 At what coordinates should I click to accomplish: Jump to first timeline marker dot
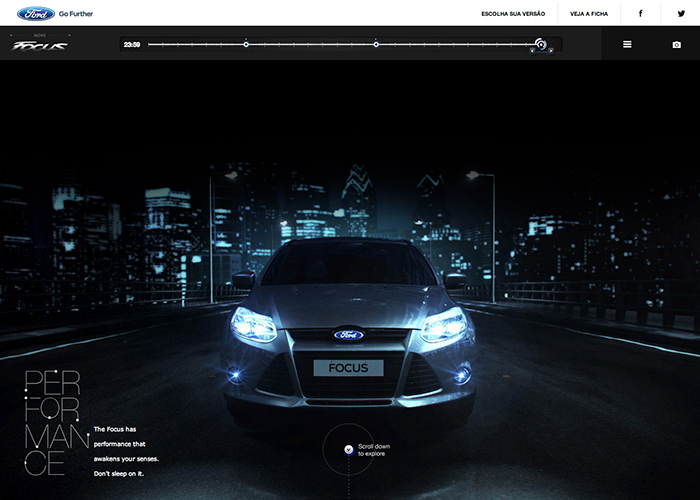[246, 44]
